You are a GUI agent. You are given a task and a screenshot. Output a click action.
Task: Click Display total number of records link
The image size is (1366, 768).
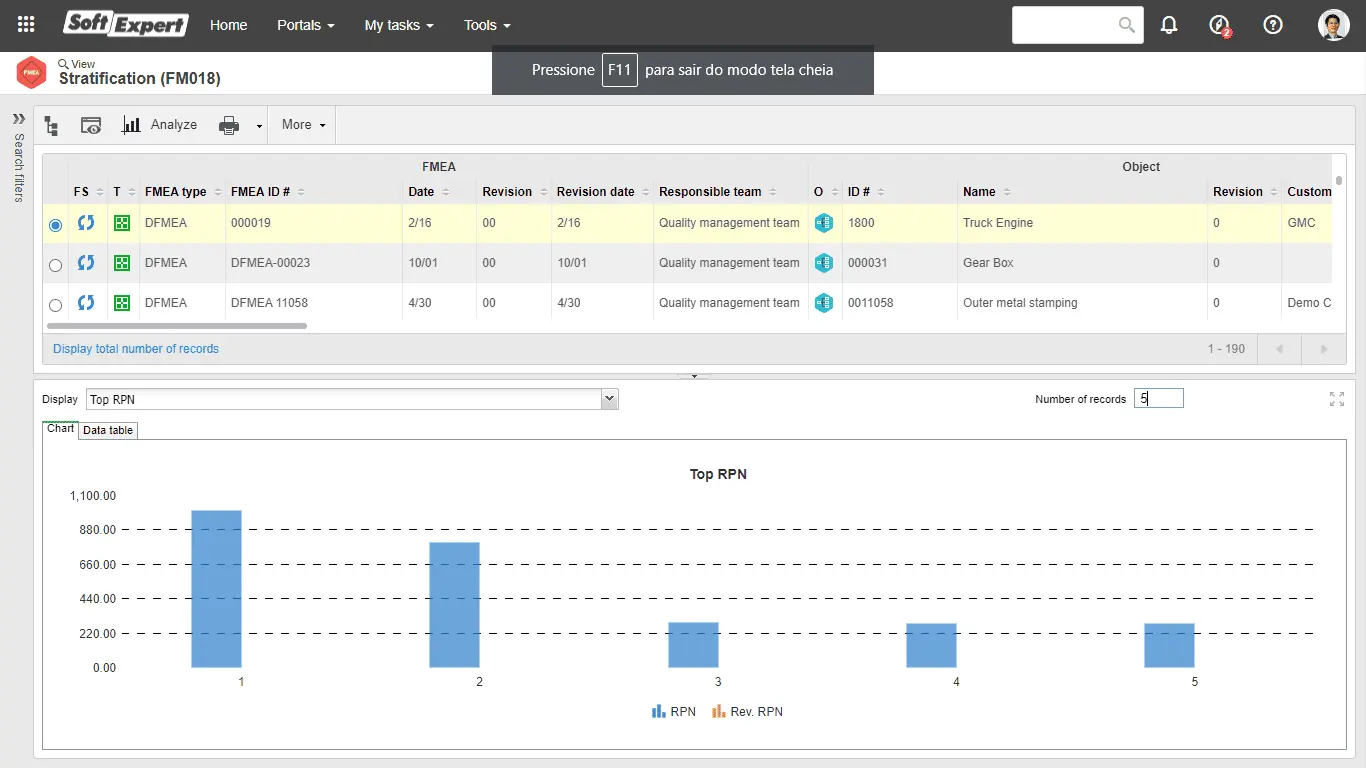(135, 348)
